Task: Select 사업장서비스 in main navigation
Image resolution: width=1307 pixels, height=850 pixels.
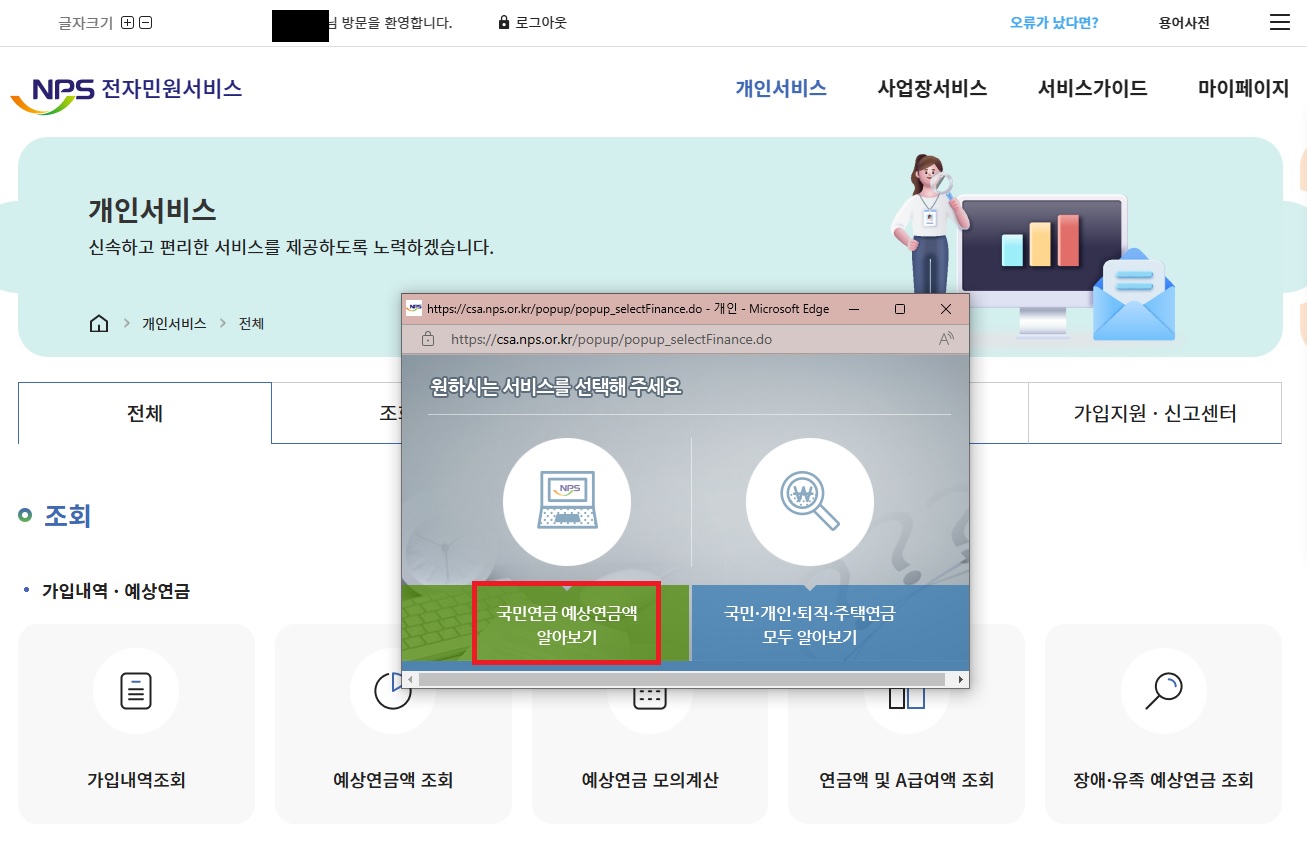Action: pos(932,88)
